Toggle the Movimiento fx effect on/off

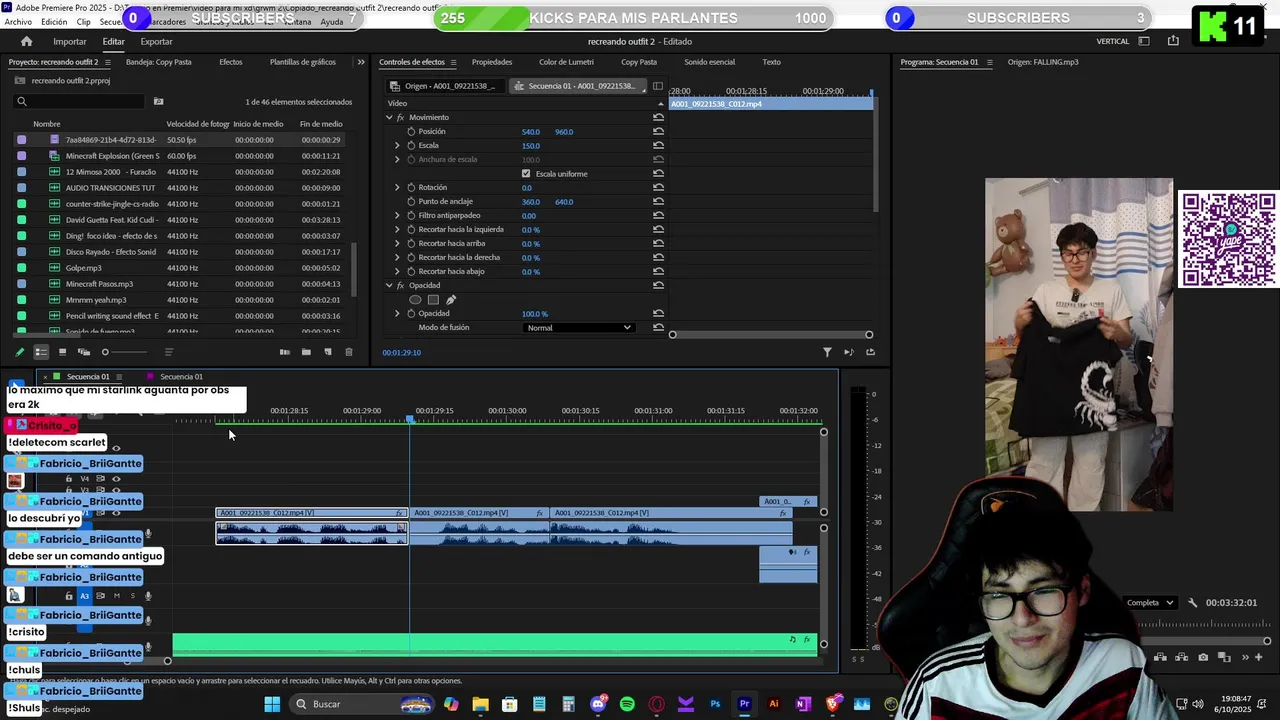[400, 117]
